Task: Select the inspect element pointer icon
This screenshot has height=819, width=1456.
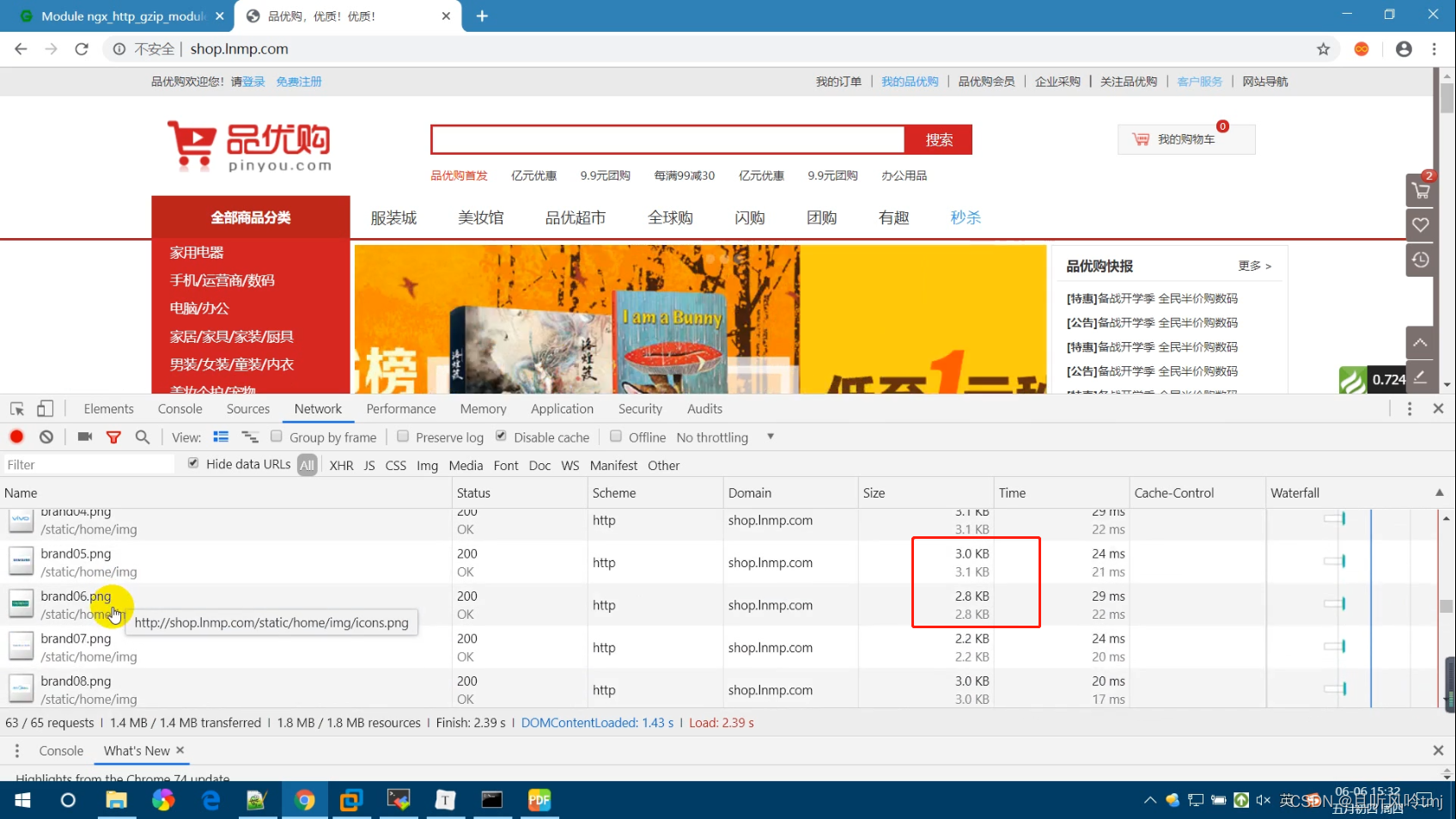Action: pos(17,409)
